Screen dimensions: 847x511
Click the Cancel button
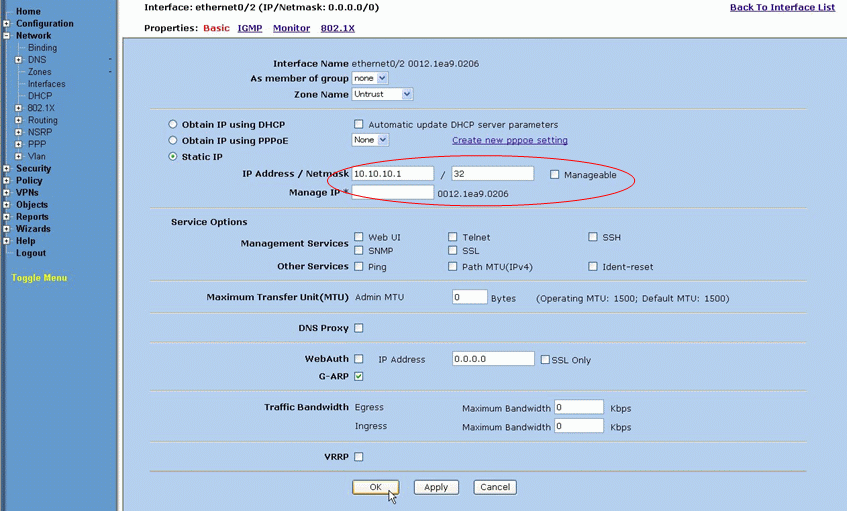495,487
